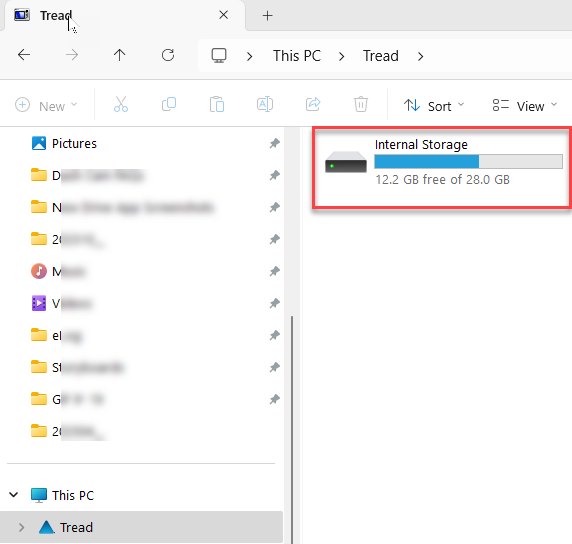The width and height of the screenshot is (572, 544).
Task: Open a new tab with plus button
Action: point(267,16)
